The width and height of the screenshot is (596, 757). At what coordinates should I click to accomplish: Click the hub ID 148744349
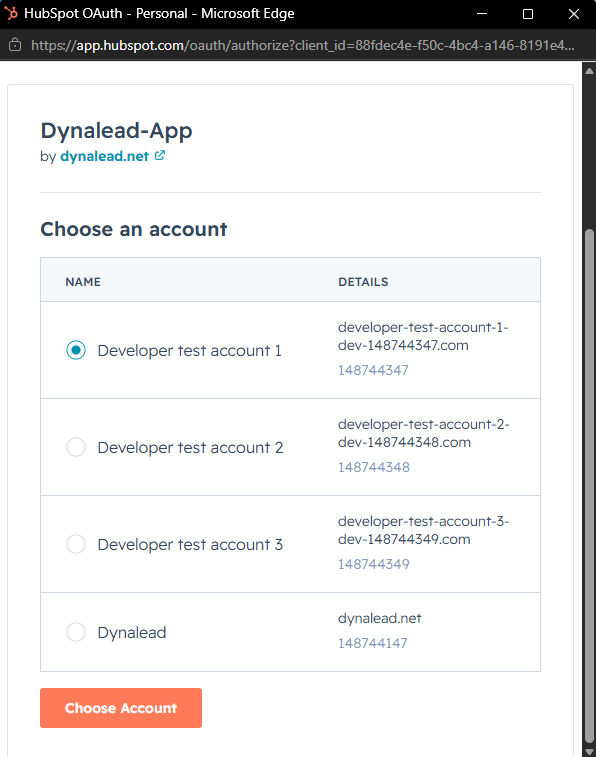[374, 564]
